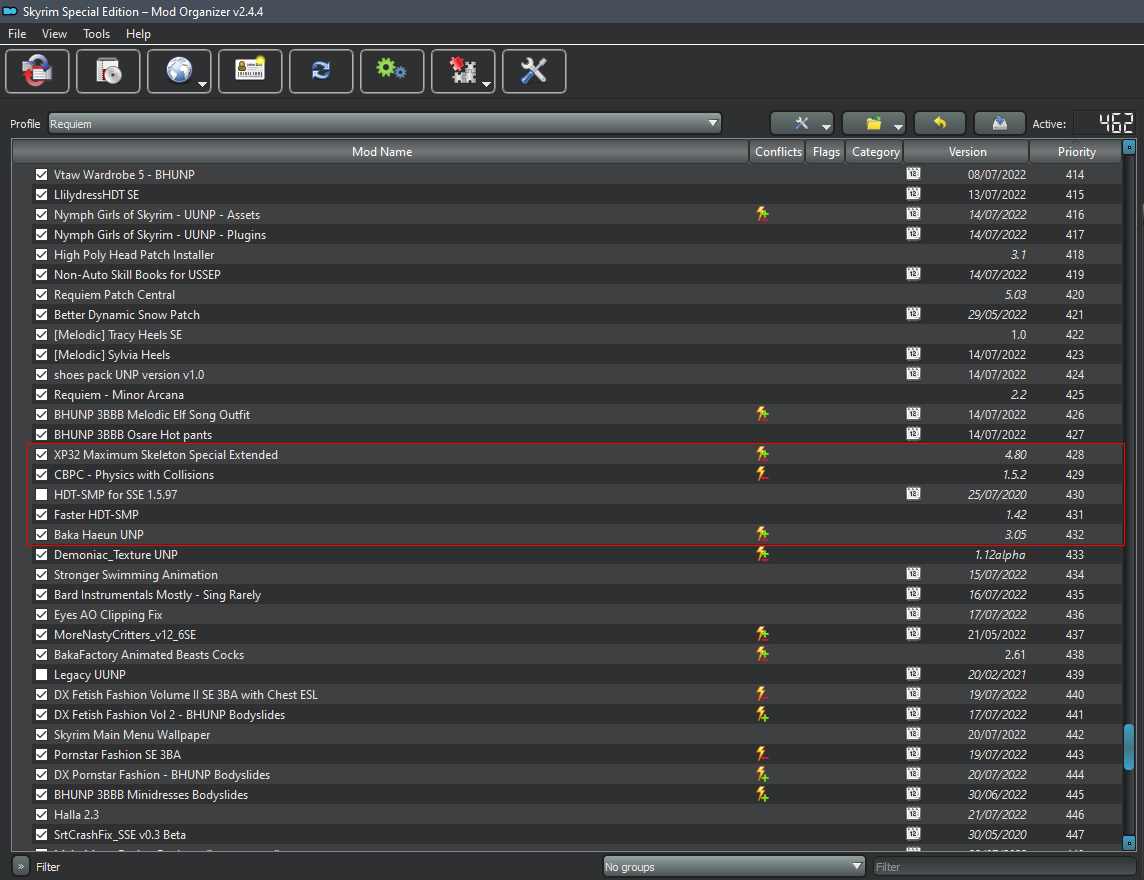Open Settings wrench and screwdriver icon
This screenshot has width=1144, height=880.
(534, 72)
